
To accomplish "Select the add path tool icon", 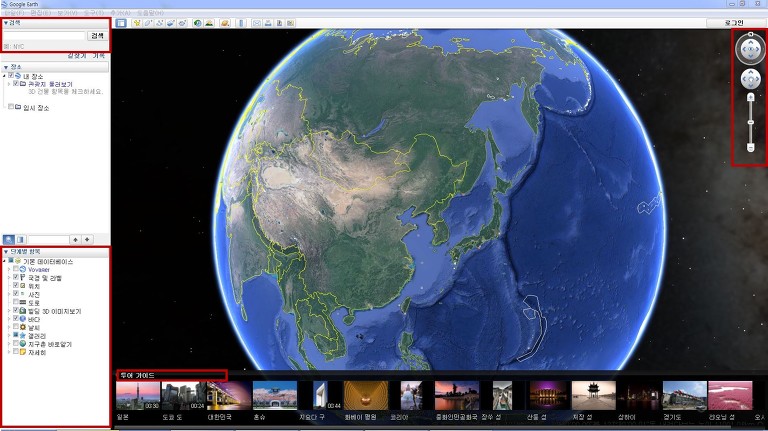I will 159,23.
